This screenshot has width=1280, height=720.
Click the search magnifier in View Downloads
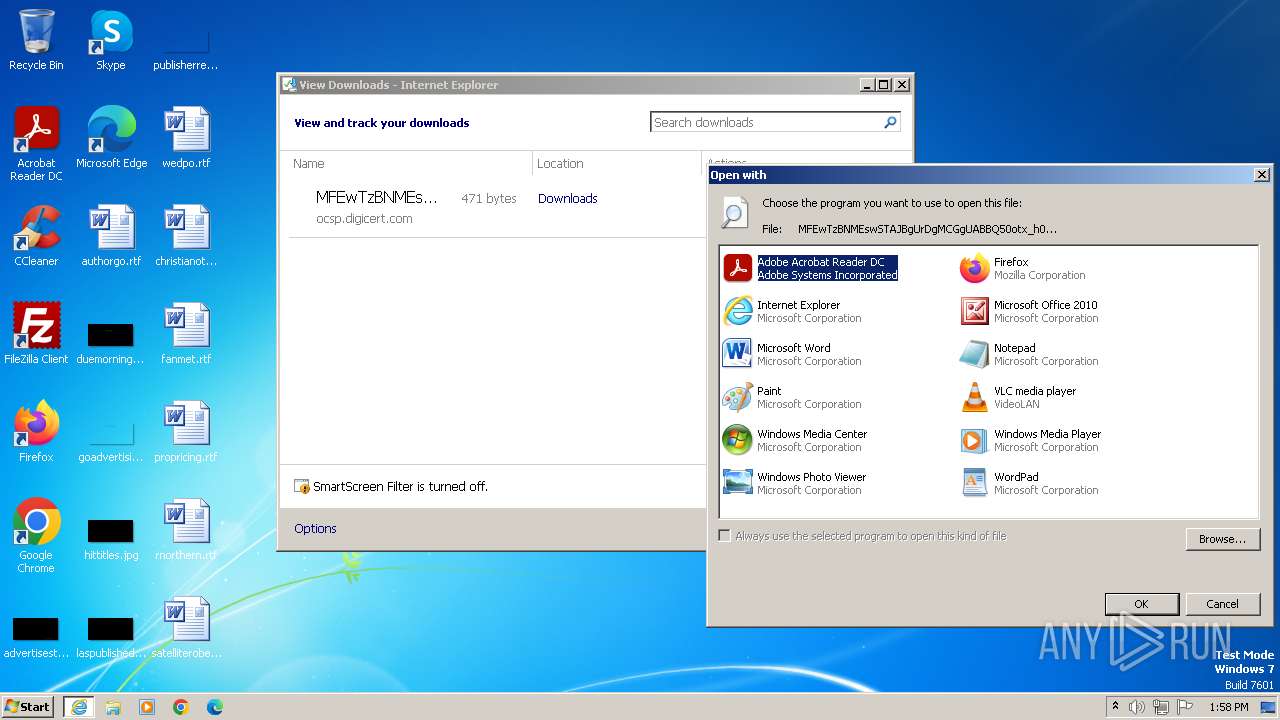890,122
